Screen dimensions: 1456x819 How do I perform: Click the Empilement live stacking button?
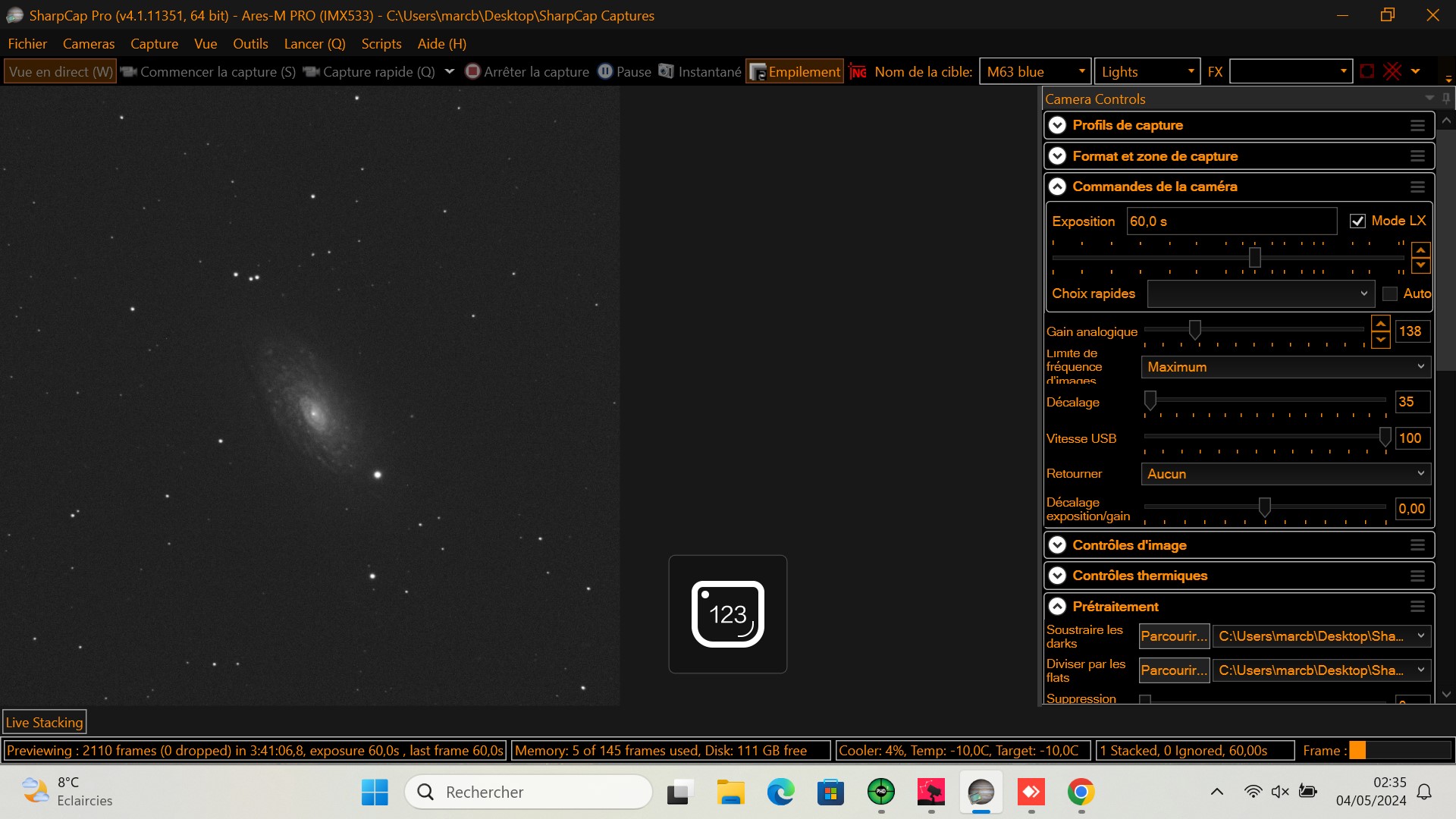(795, 71)
